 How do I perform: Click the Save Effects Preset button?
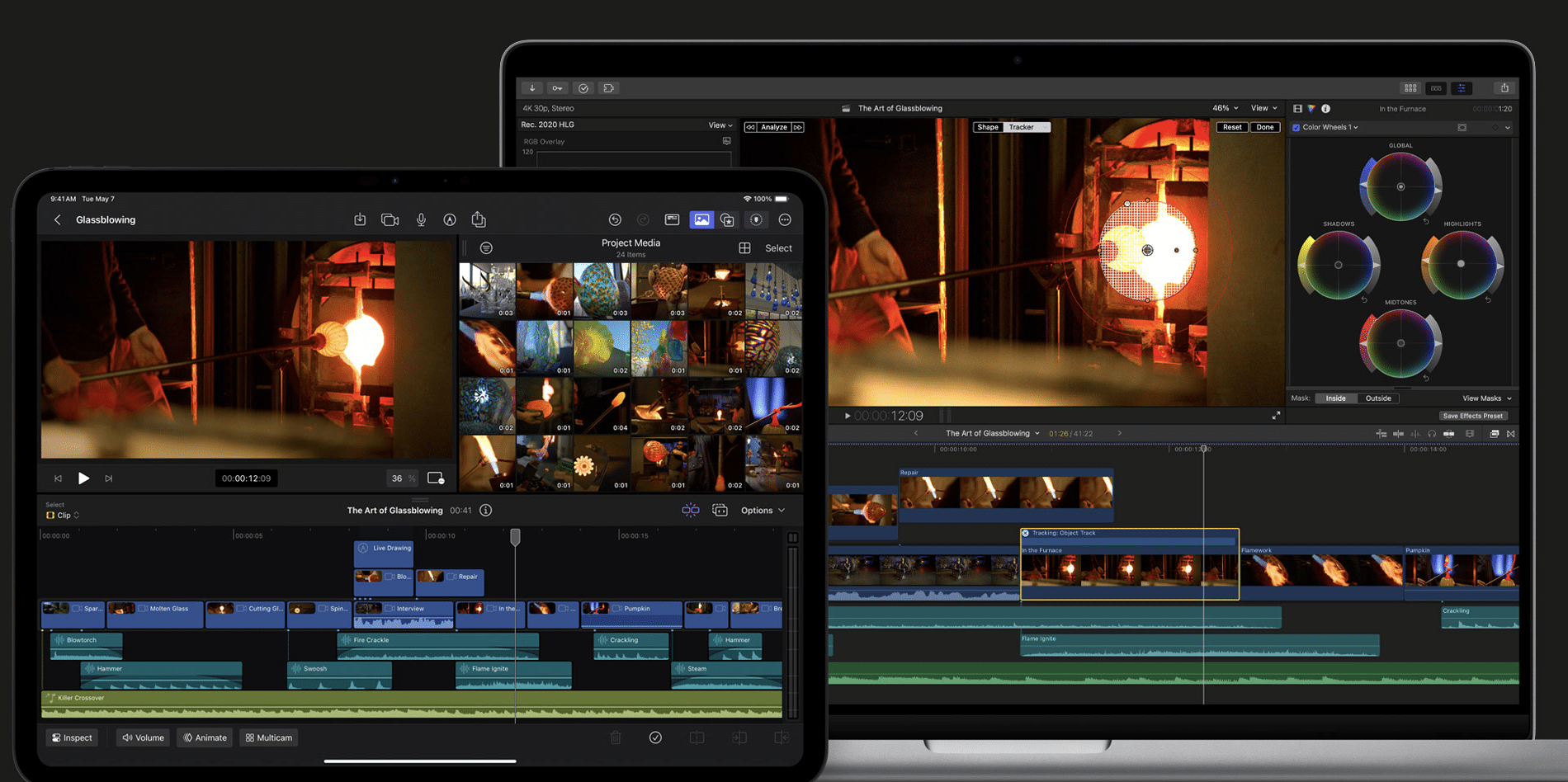(x=1472, y=416)
